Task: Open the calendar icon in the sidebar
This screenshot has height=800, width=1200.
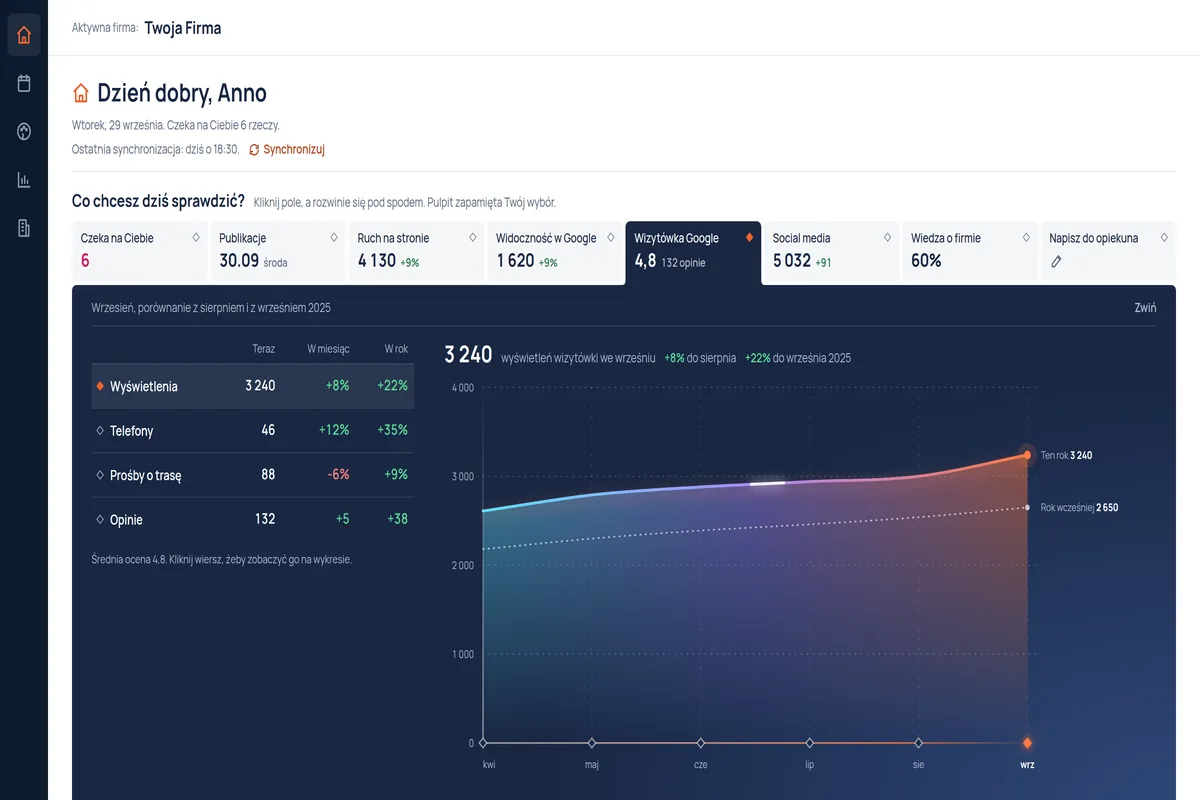Action: [x=24, y=83]
